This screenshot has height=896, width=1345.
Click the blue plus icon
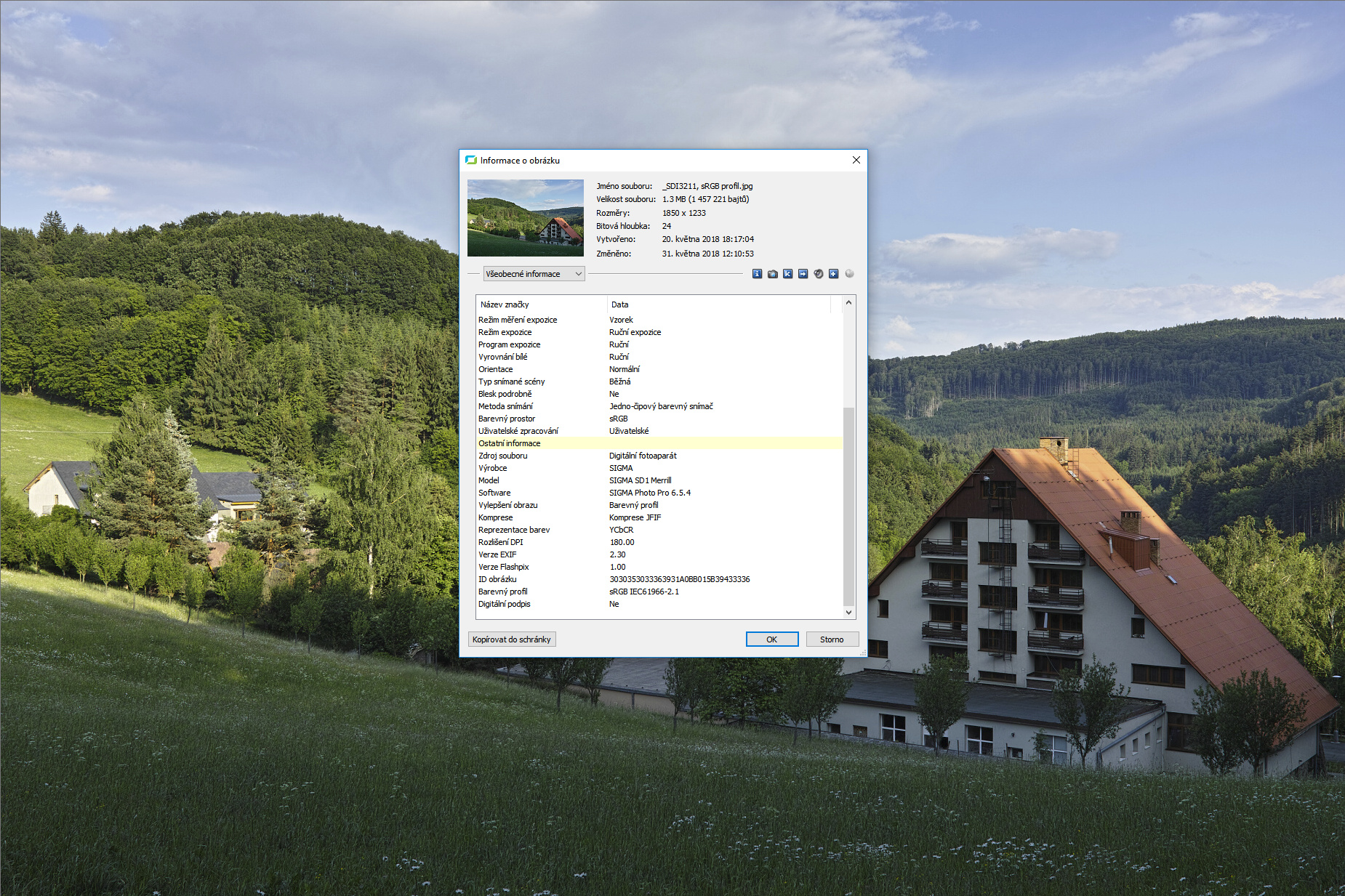(x=833, y=274)
